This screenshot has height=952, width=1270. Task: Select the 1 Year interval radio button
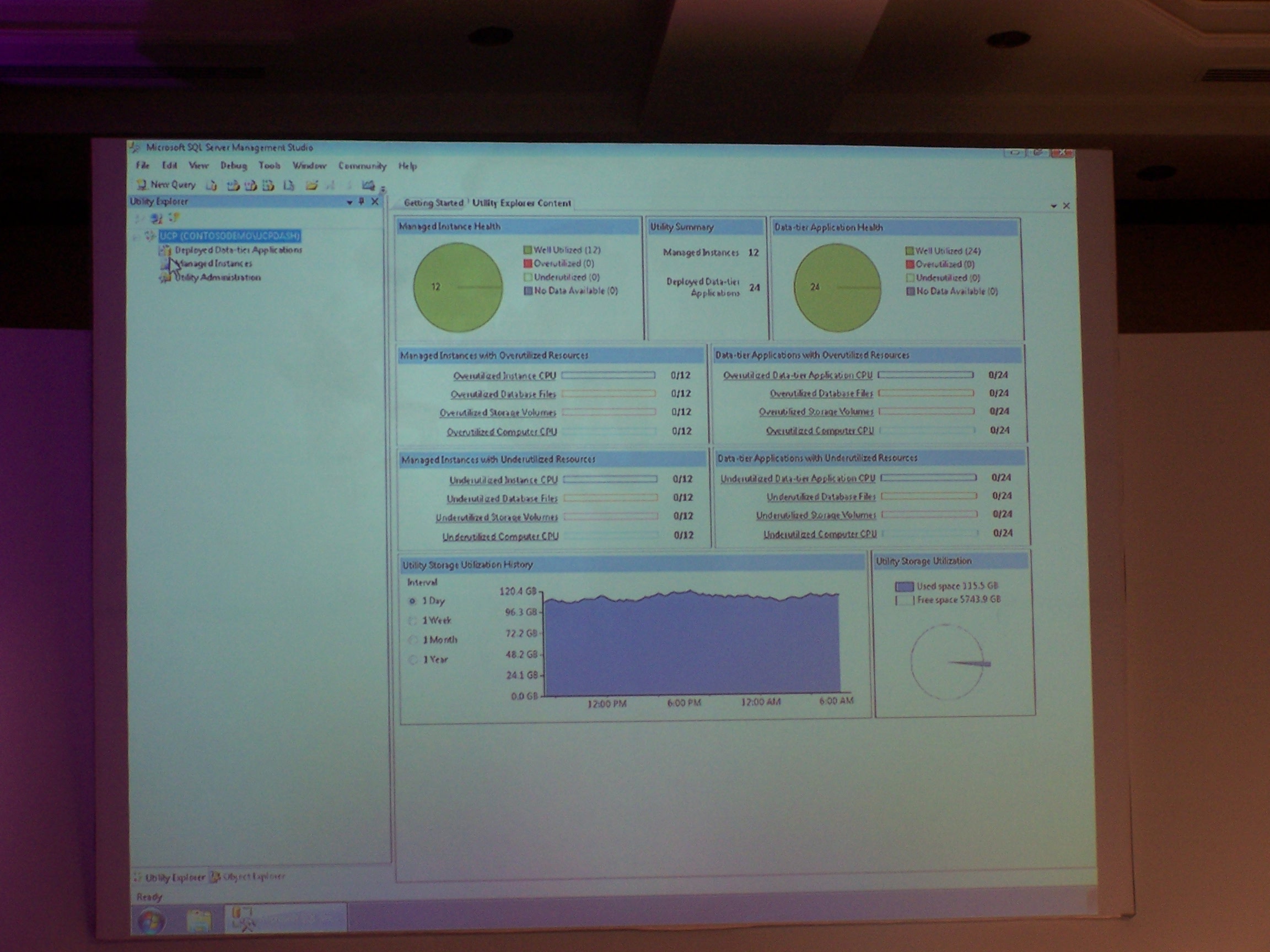pyautogui.click(x=412, y=659)
